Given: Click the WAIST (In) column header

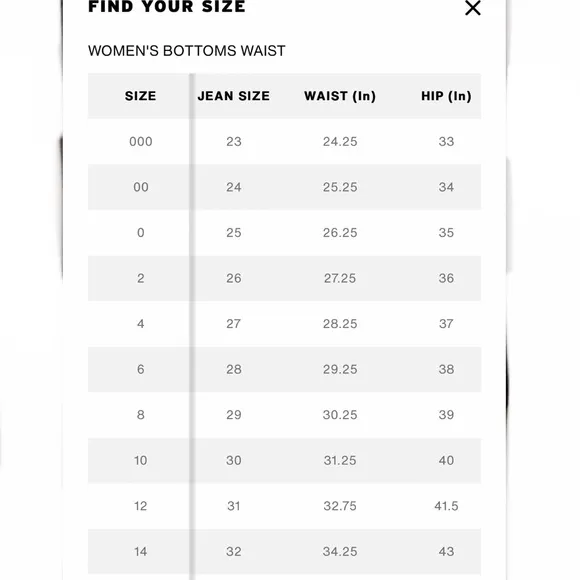Looking at the screenshot, I should (340, 96).
